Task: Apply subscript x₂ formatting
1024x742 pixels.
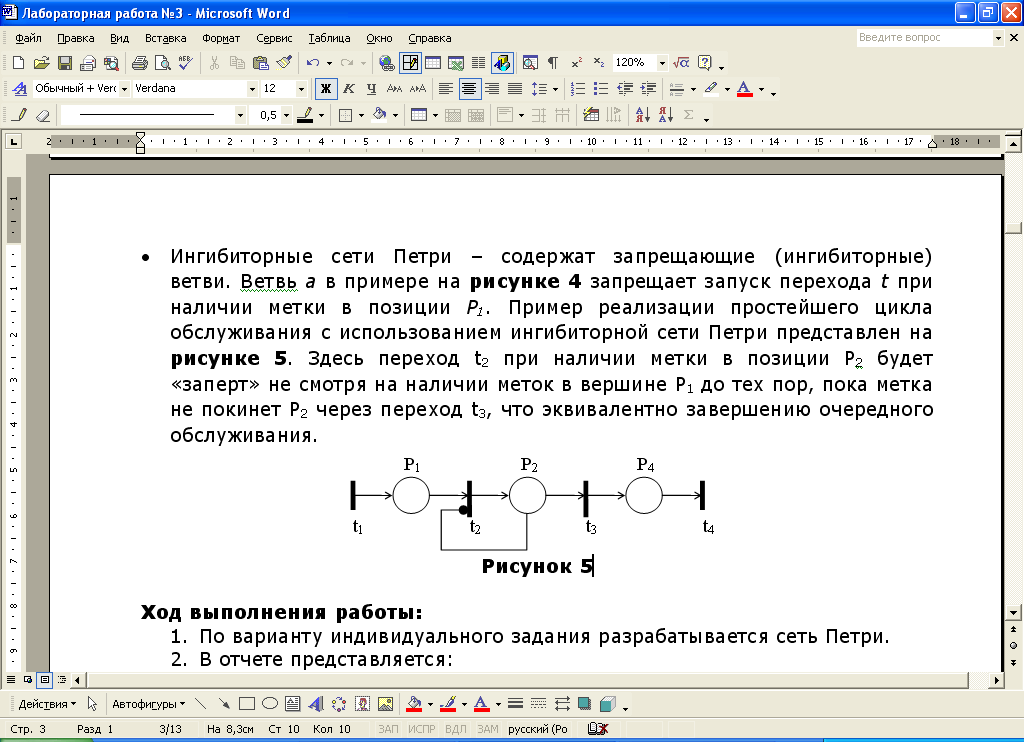Action: coord(599,63)
